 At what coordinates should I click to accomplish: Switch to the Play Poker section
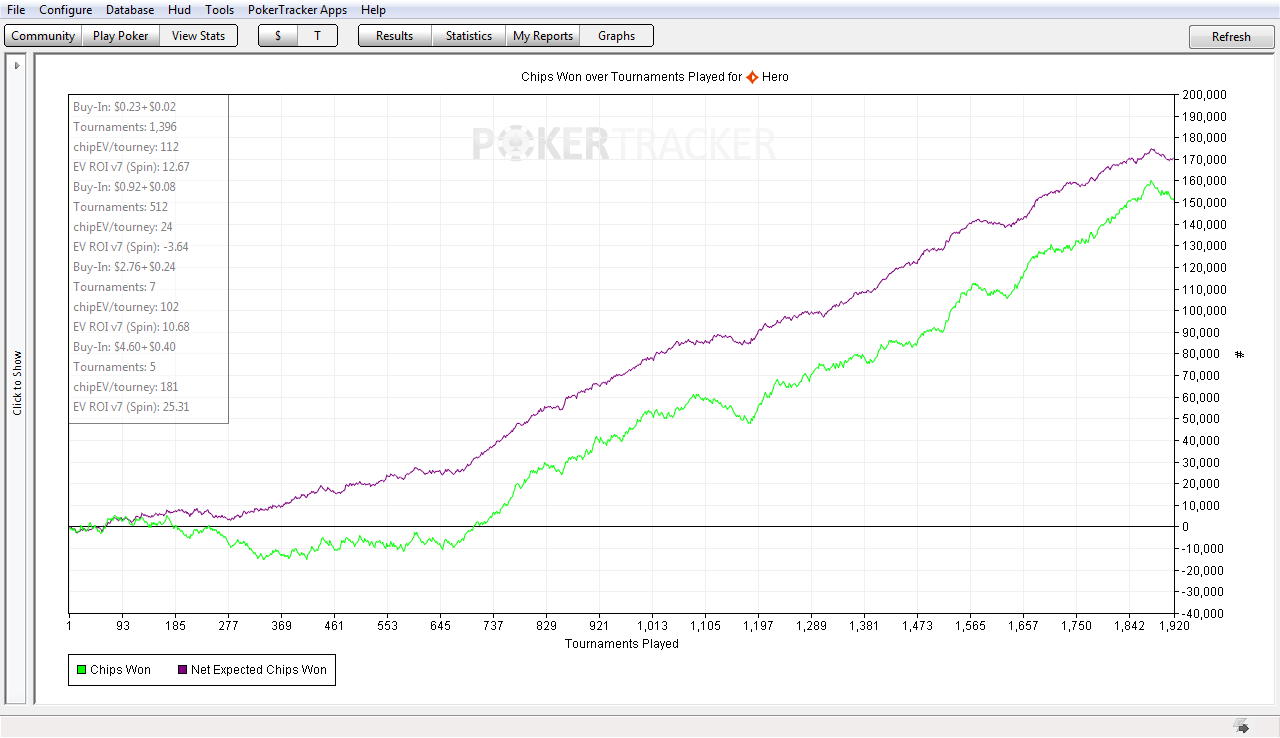[x=120, y=36]
